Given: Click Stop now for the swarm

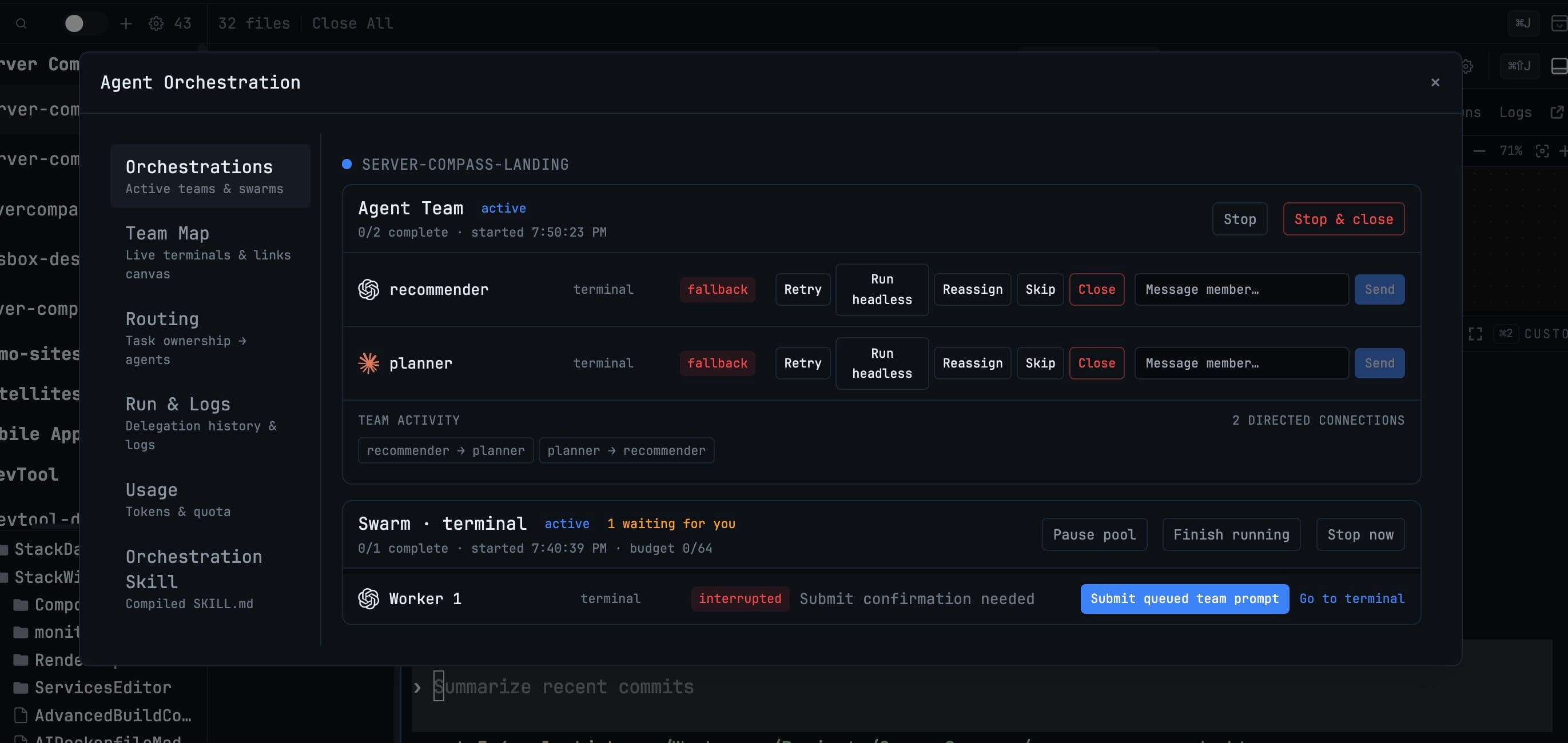Looking at the screenshot, I should [x=1360, y=535].
